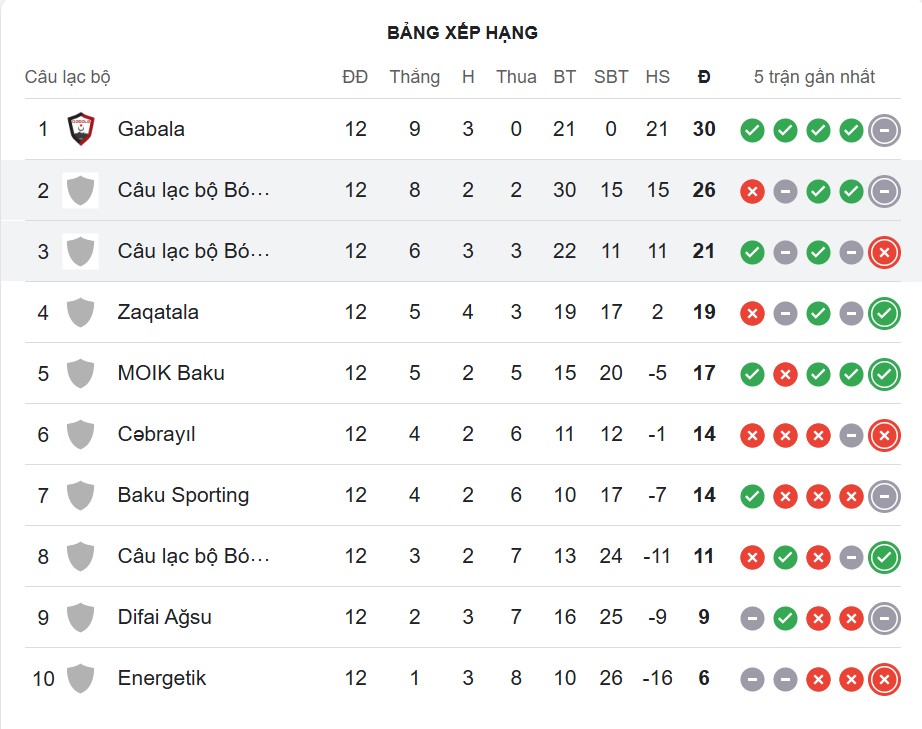922x729 pixels.
Task: Click Zaqatala's circled latest-match win icon
Action: (884, 313)
